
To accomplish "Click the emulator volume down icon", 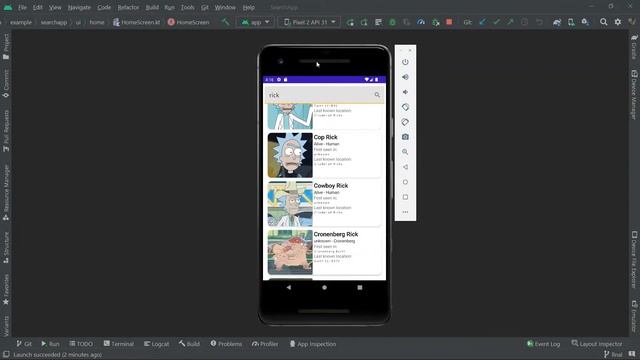I will coord(405,92).
